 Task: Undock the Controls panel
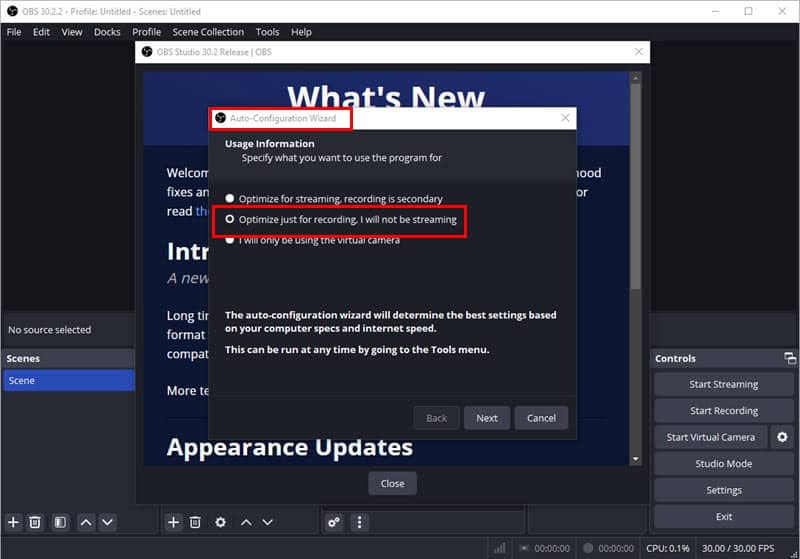790,358
